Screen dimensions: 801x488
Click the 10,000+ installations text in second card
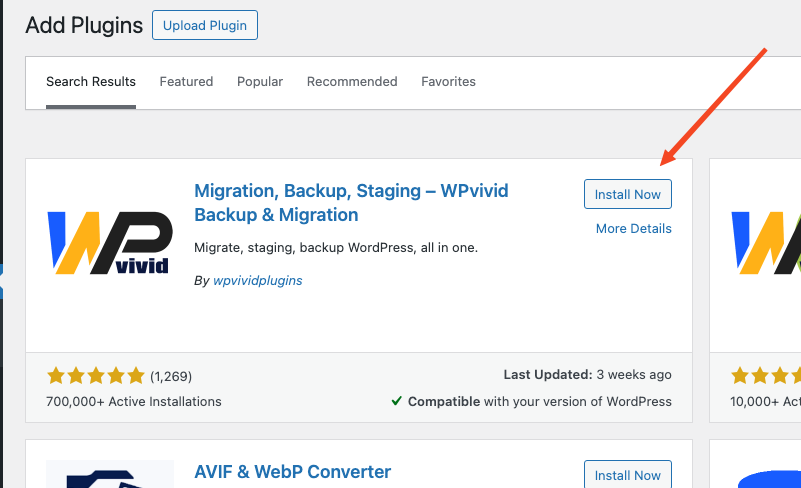click(765, 402)
